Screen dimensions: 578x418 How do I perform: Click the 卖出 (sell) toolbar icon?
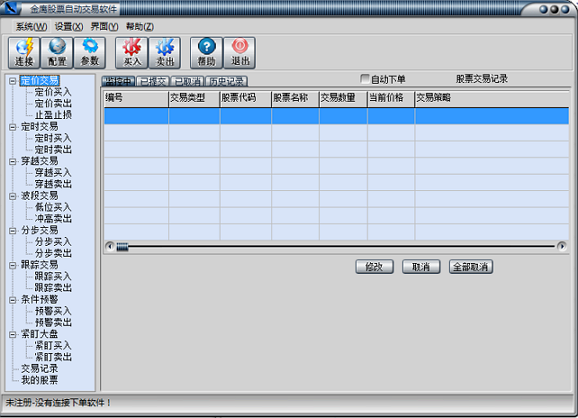[x=164, y=53]
